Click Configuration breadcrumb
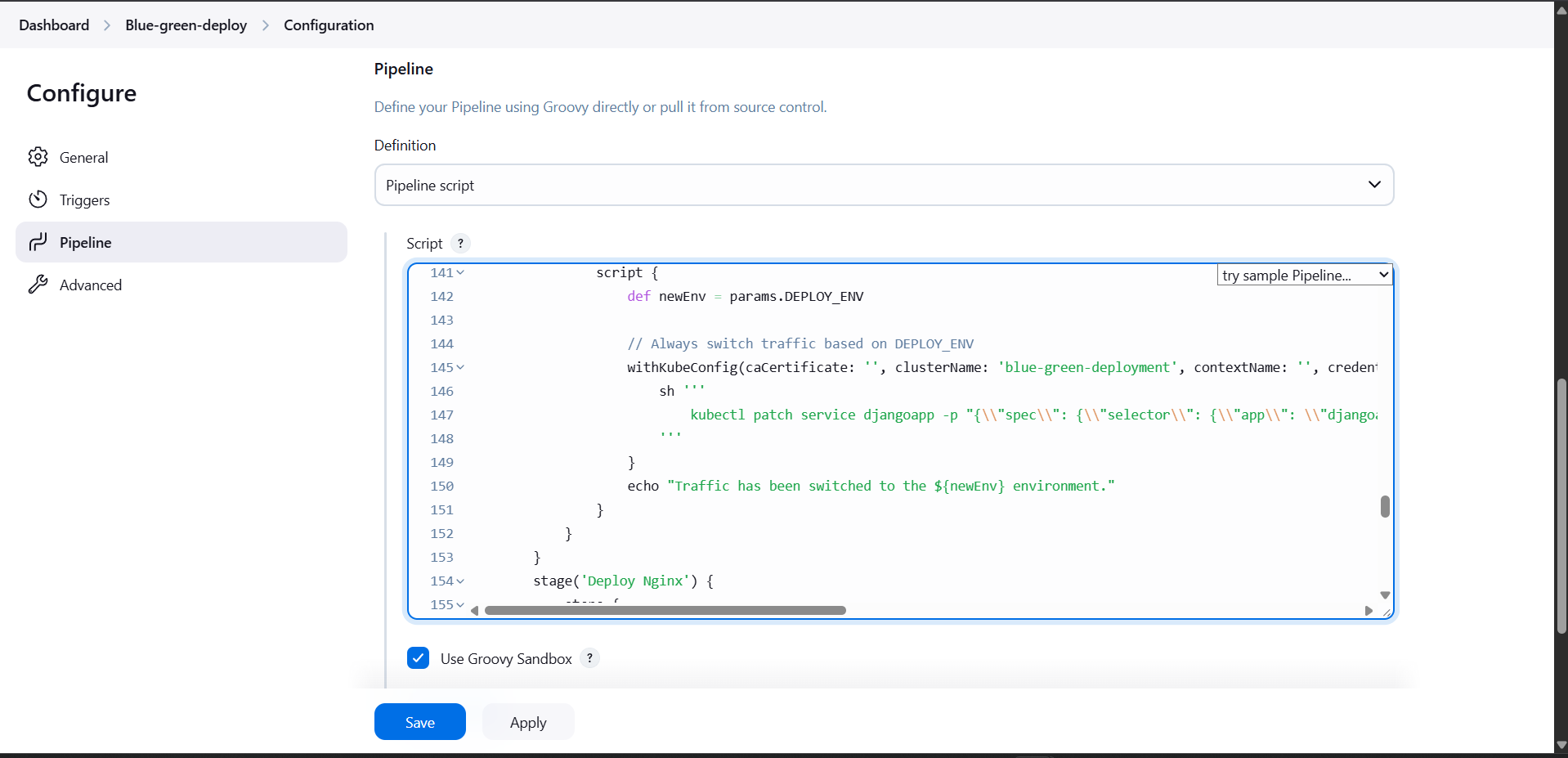Viewport: 1568px width, 758px height. pos(329,25)
